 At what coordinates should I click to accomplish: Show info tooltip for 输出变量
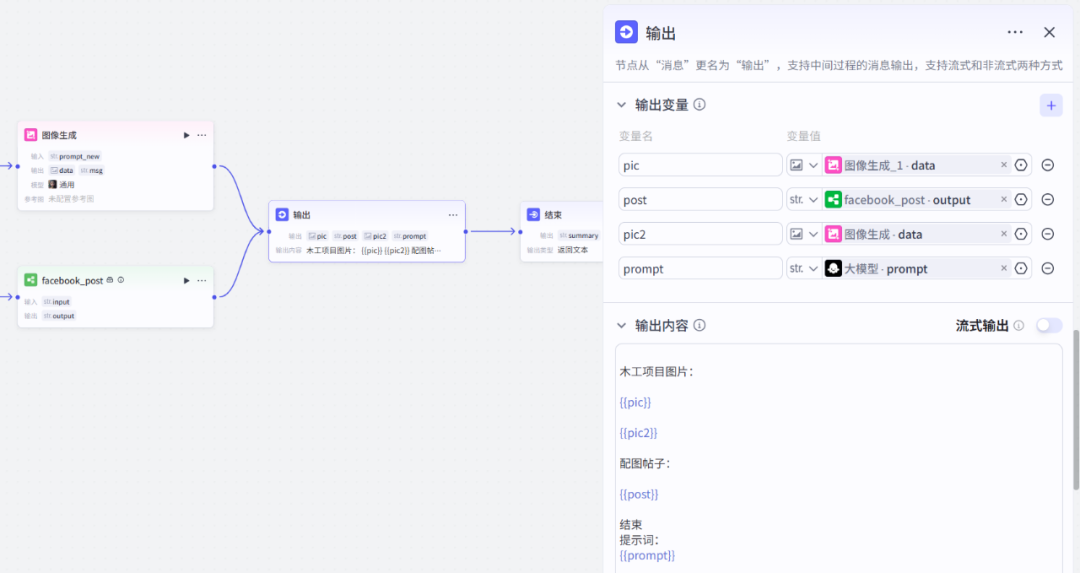click(700, 105)
